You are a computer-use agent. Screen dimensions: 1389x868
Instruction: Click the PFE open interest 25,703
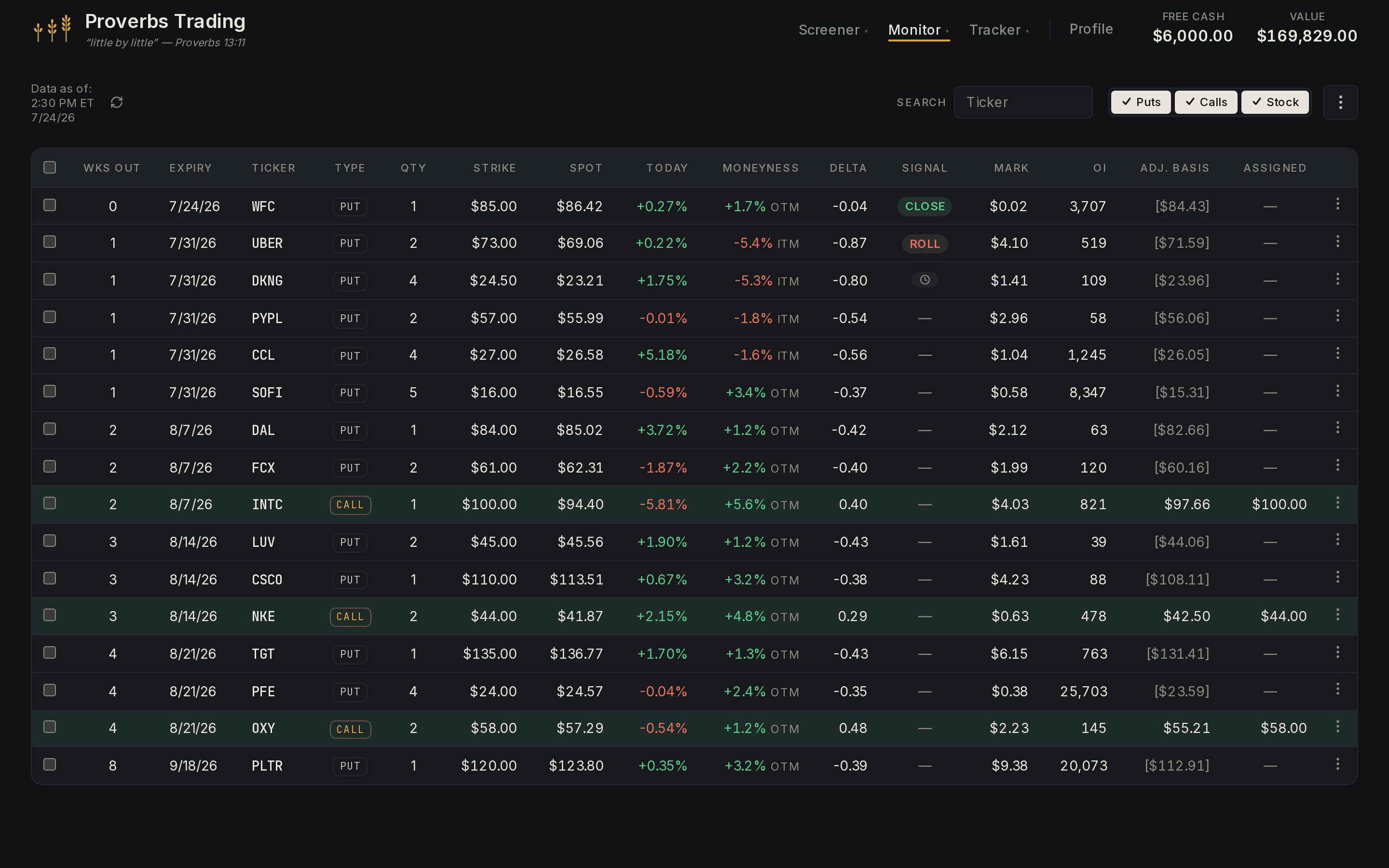tap(1084, 691)
